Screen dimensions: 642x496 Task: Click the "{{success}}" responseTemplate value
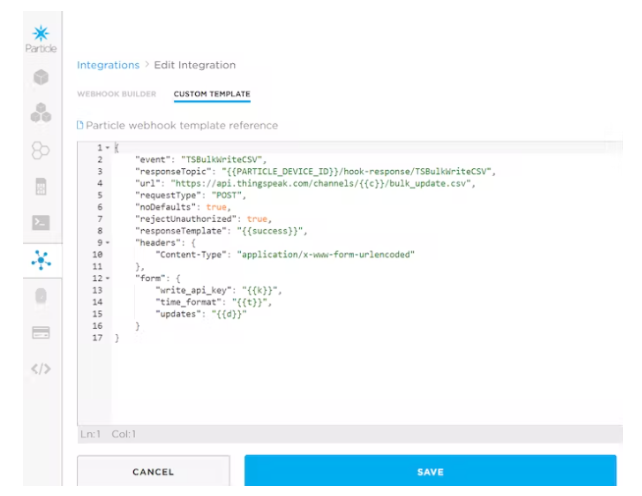[x=270, y=231]
